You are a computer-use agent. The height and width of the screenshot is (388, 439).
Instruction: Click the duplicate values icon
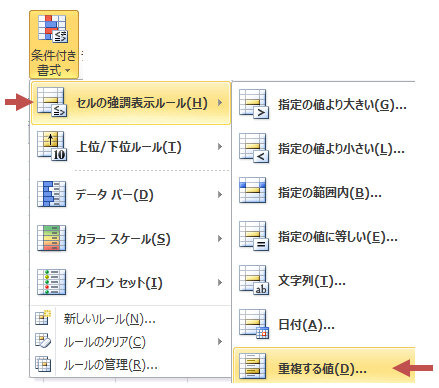(x=253, y=366)
